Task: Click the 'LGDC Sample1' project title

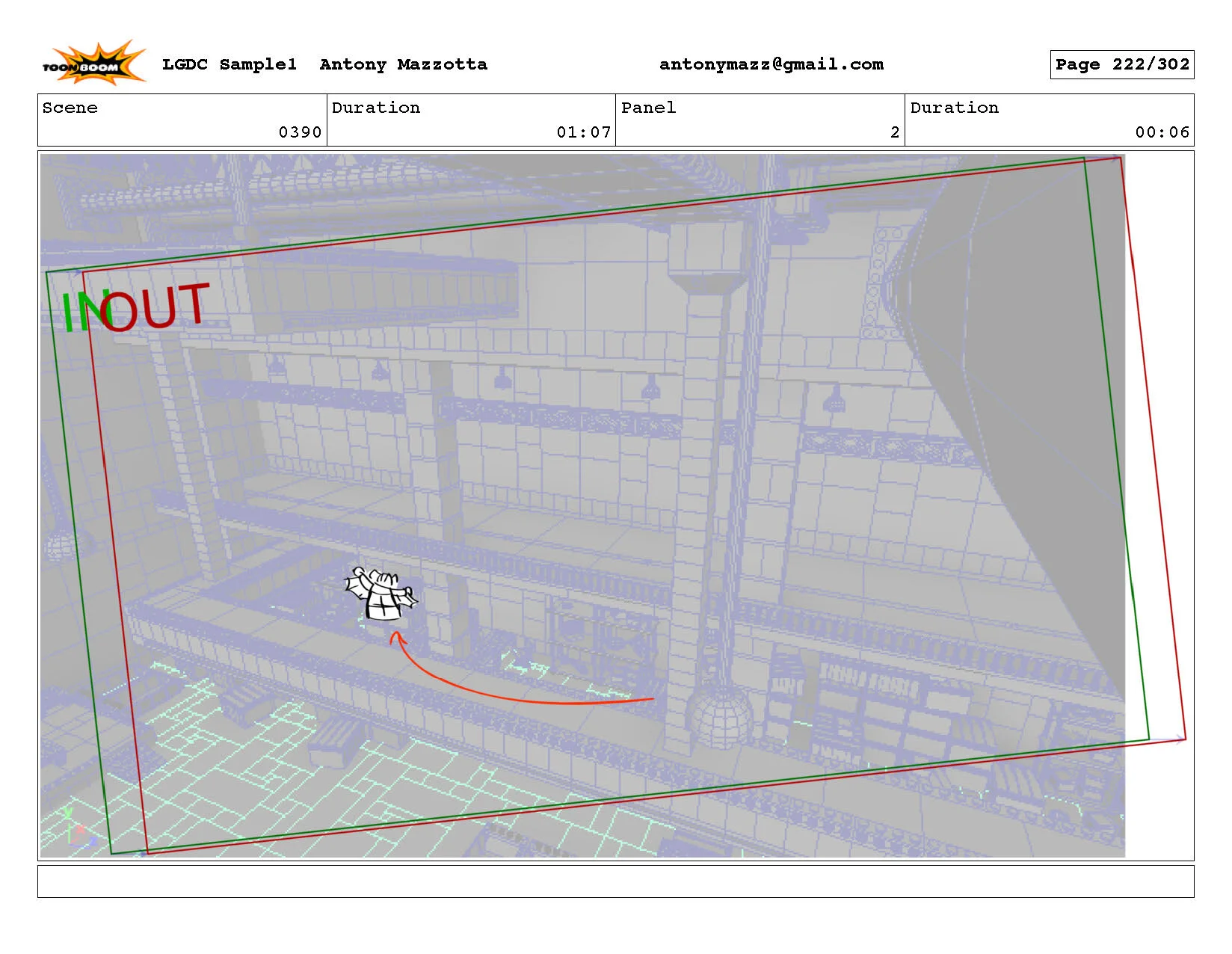Action: (230, 64)
